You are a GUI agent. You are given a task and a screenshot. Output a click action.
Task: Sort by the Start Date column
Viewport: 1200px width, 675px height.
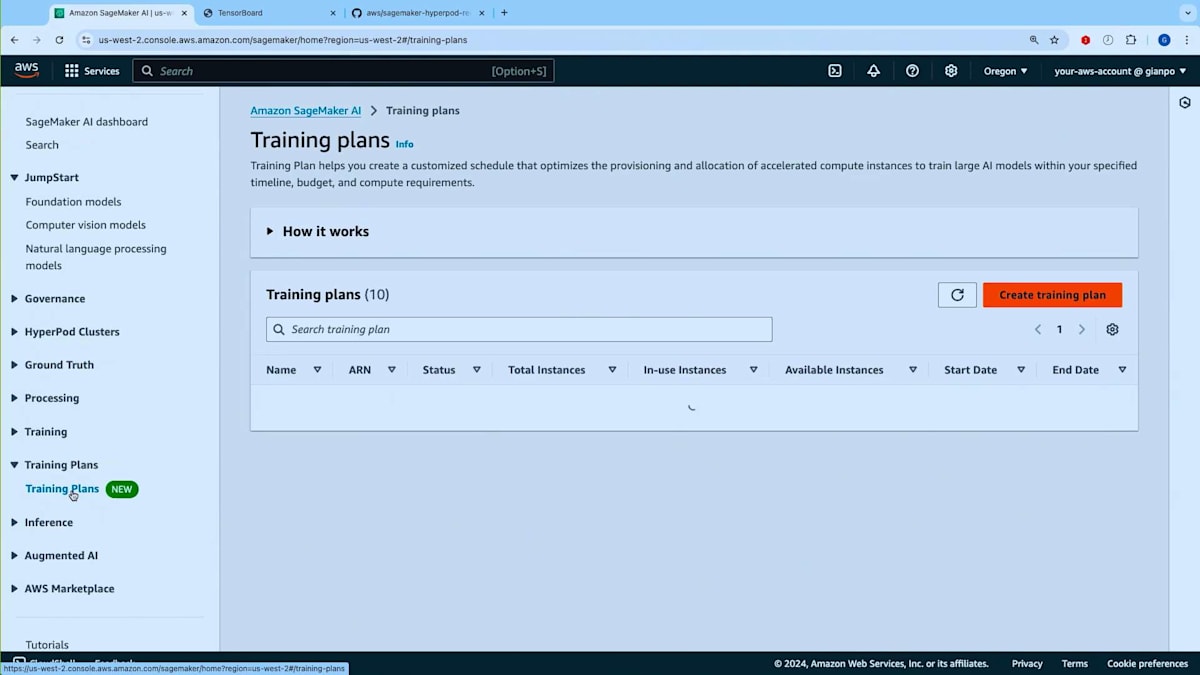tap(1021, 370)
